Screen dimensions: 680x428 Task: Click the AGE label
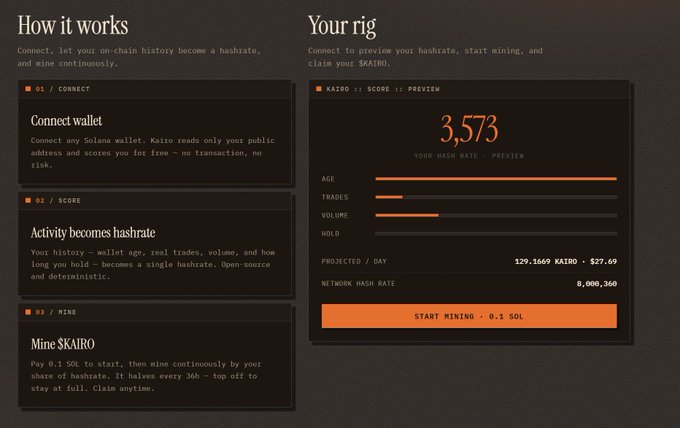328,179
